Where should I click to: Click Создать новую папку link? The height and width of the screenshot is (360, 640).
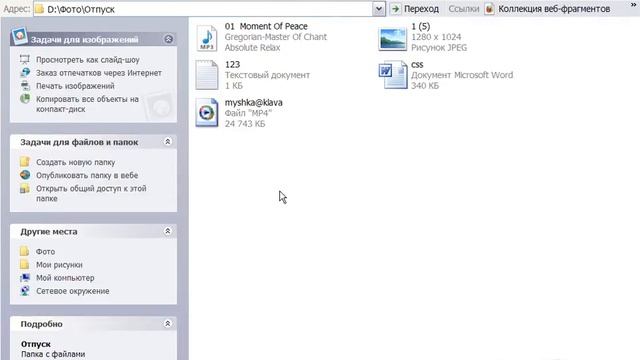[76, 162]
